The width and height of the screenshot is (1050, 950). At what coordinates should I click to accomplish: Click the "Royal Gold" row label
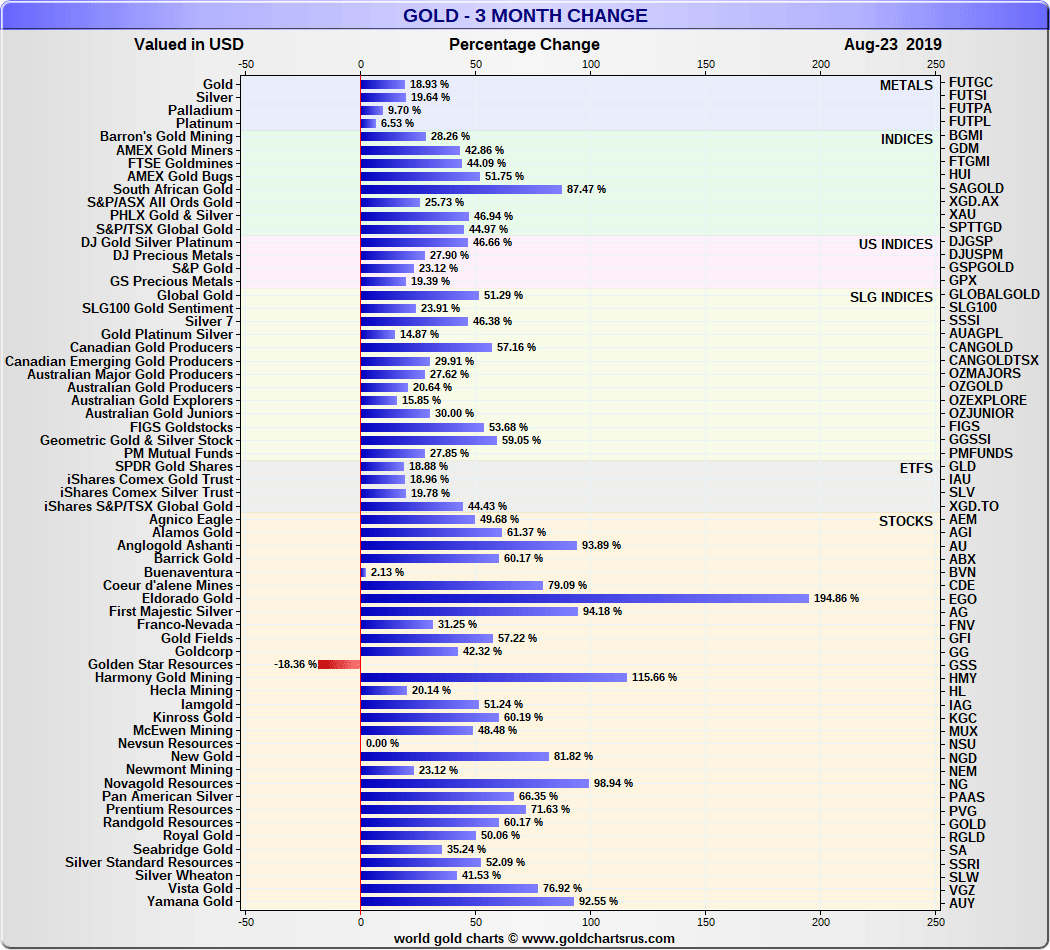(198, 836)
